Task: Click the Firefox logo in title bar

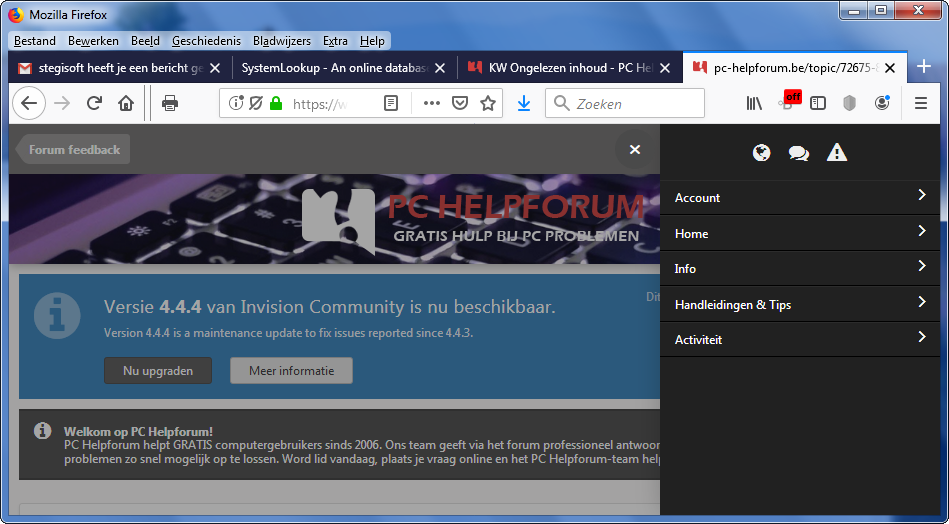Action: click(18, 15)
